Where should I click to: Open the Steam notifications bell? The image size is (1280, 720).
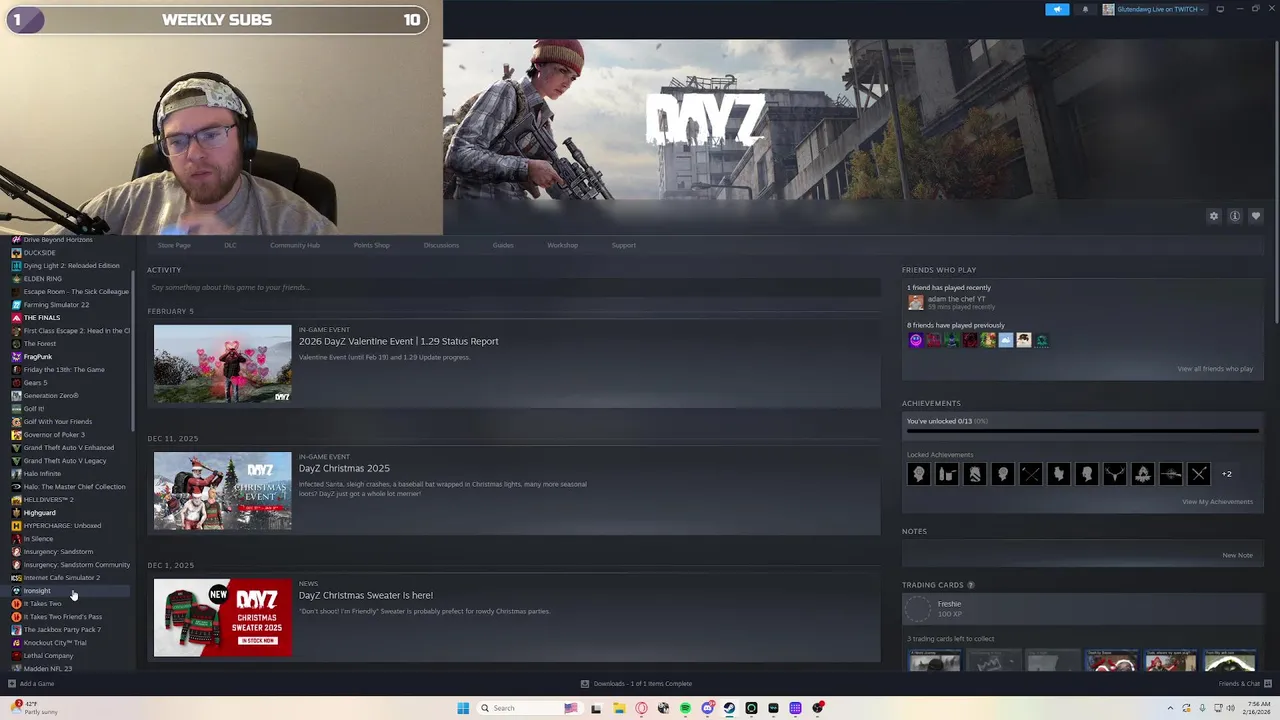(x=1085, y=9)
